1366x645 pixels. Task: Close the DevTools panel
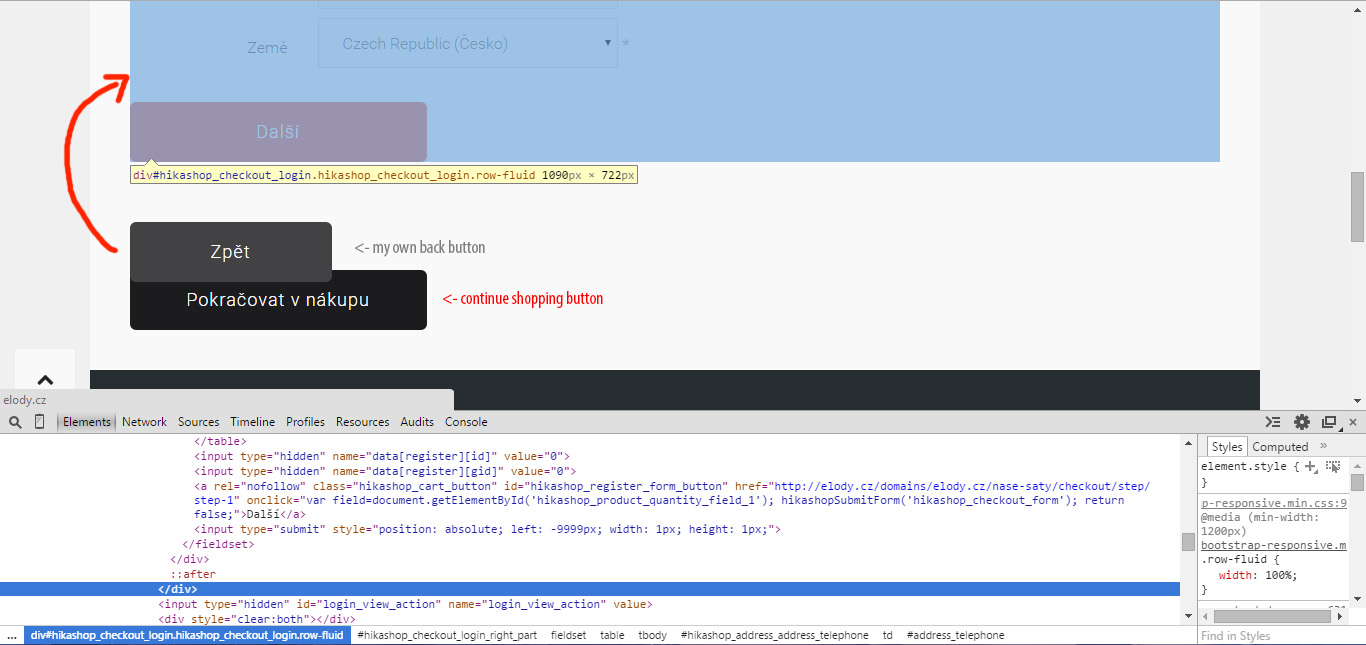point(1353,422)
